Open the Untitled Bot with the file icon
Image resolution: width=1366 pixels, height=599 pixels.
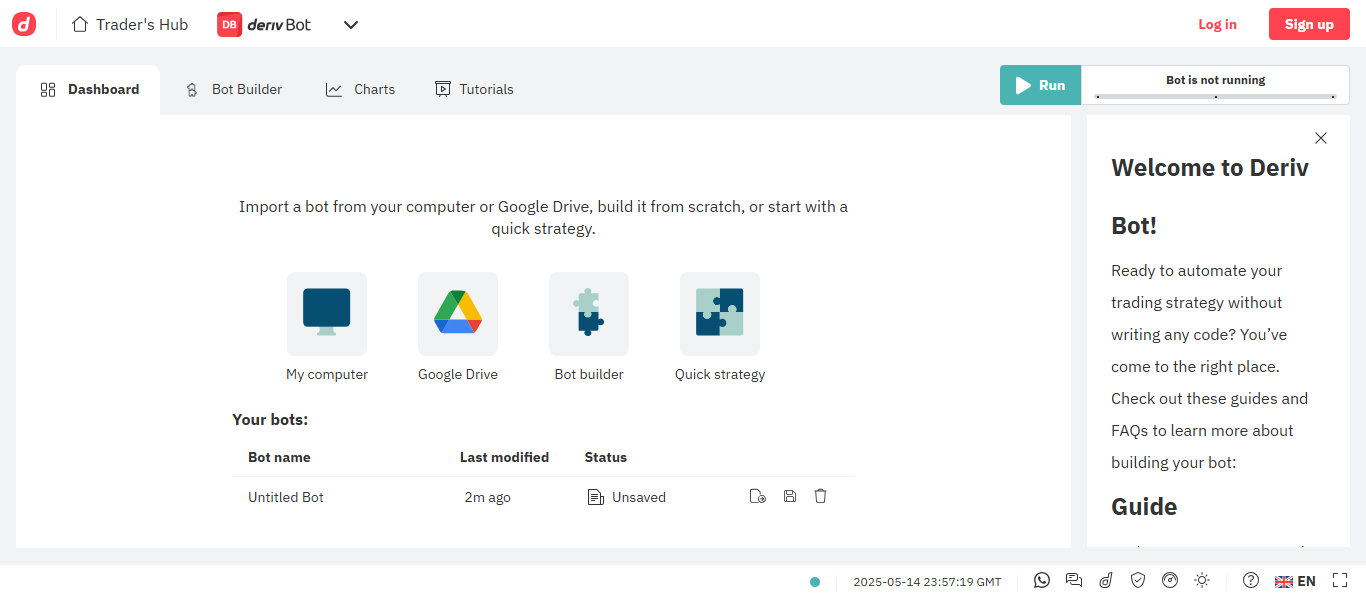[x=758, y=496]
